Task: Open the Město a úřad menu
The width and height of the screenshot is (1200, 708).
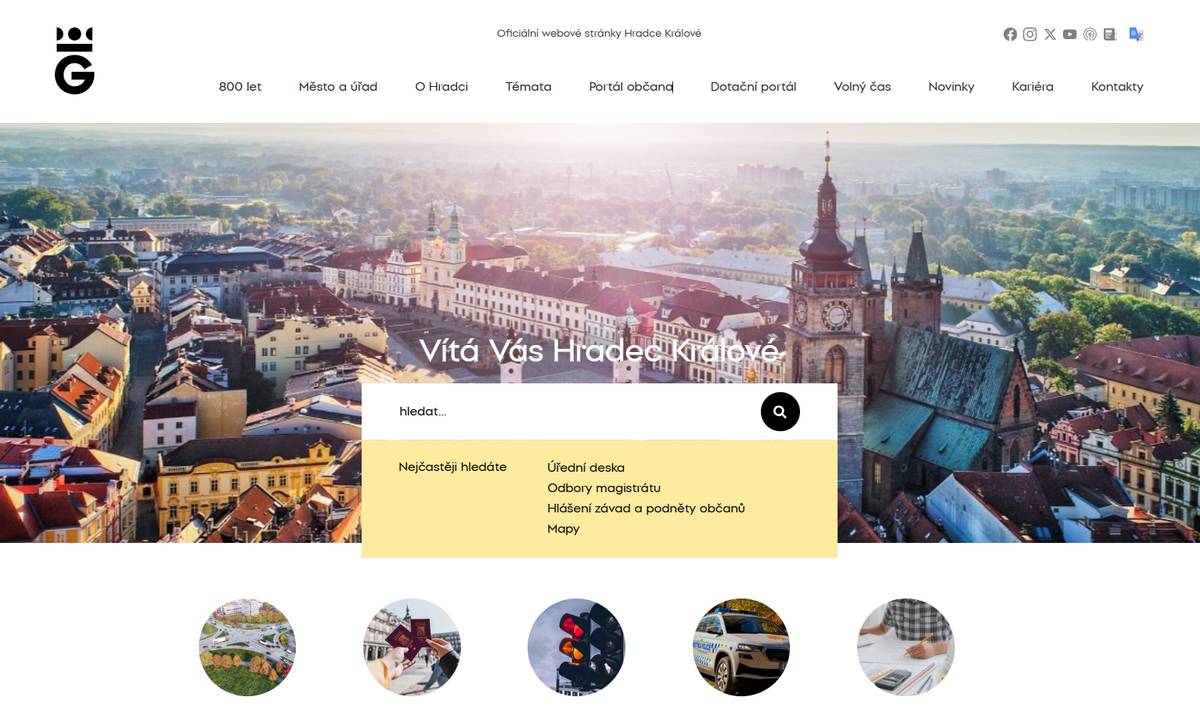Action: click(x=337, y=87)
